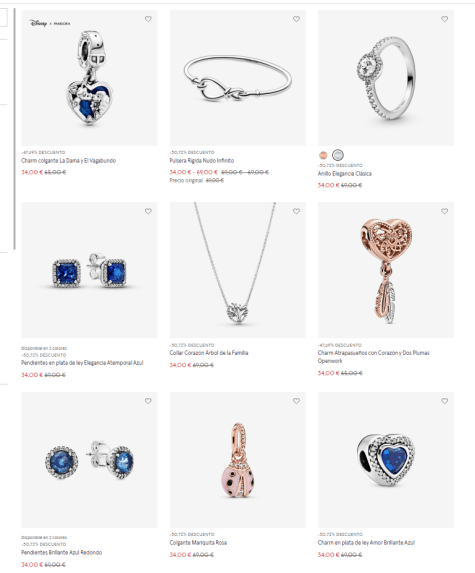Viewport: 475px width, 573px height.
Task: Wishlist the Charm Amor Brillante Azul
Action: pyautogui.click(x=444, y=401)
